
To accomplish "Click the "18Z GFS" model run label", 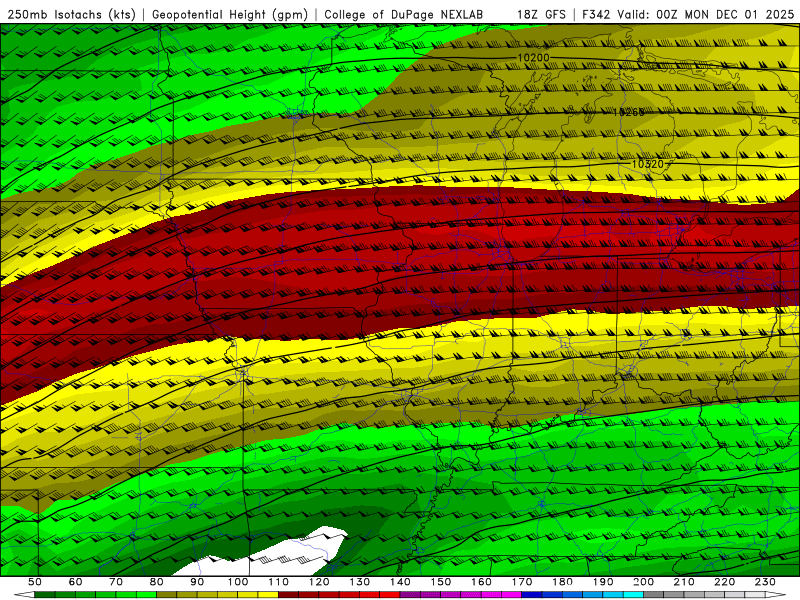I will click(x=541, y=14).
